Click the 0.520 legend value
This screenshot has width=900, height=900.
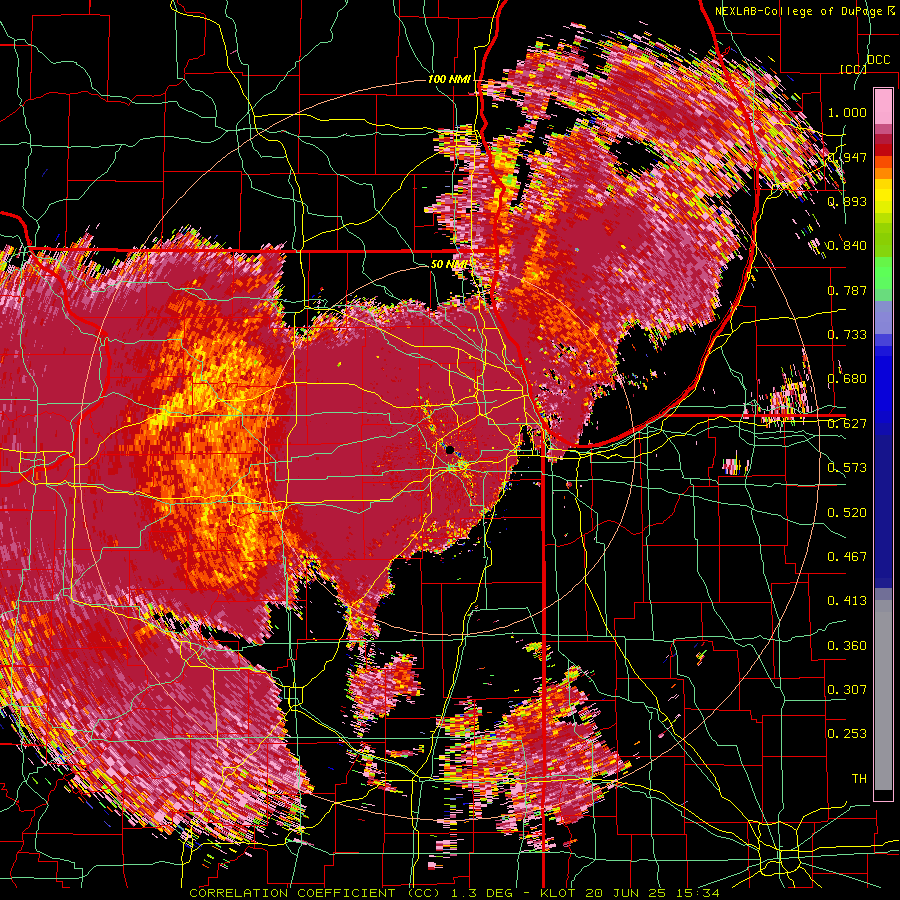[847, 513]
